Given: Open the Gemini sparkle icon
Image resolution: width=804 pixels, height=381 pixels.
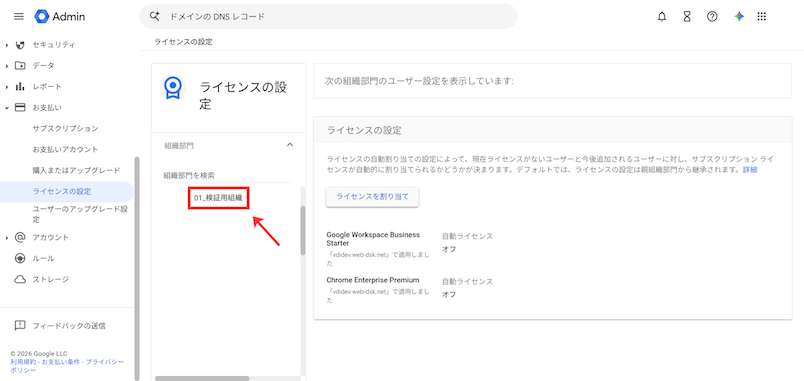Looking at the screenshot, I should (x=739, y=16).
